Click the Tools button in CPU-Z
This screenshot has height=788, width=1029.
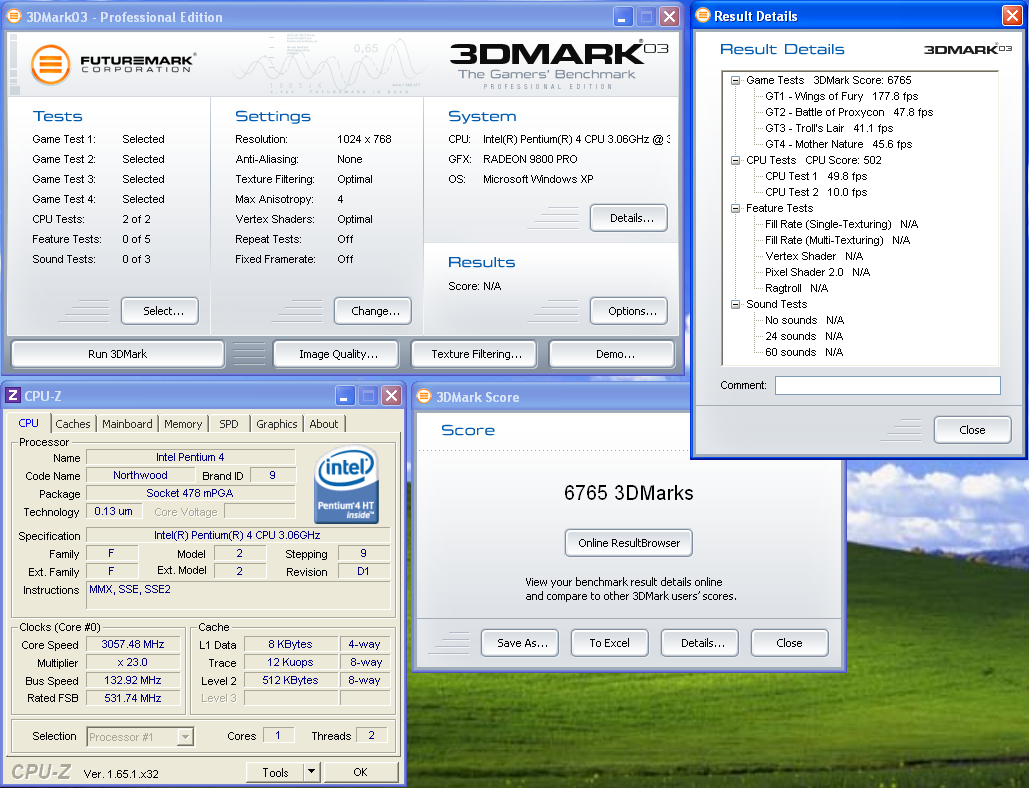(x=276, y=773)
